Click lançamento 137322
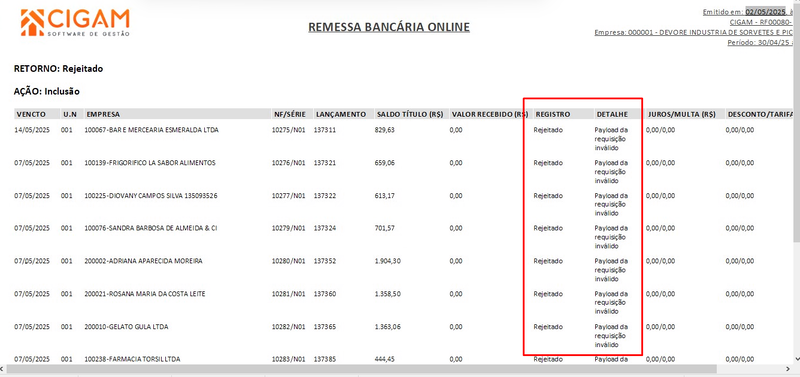This screenshot has width=800, height=377. (x=325, y=195)
